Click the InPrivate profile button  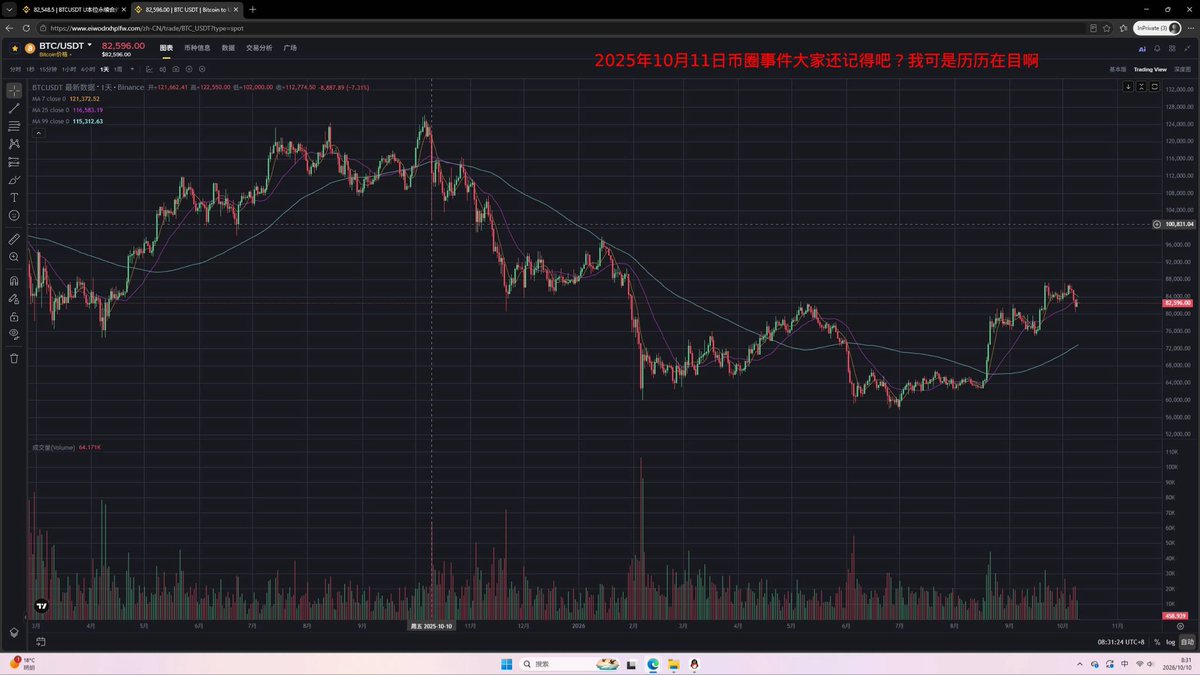(1157, 28)
